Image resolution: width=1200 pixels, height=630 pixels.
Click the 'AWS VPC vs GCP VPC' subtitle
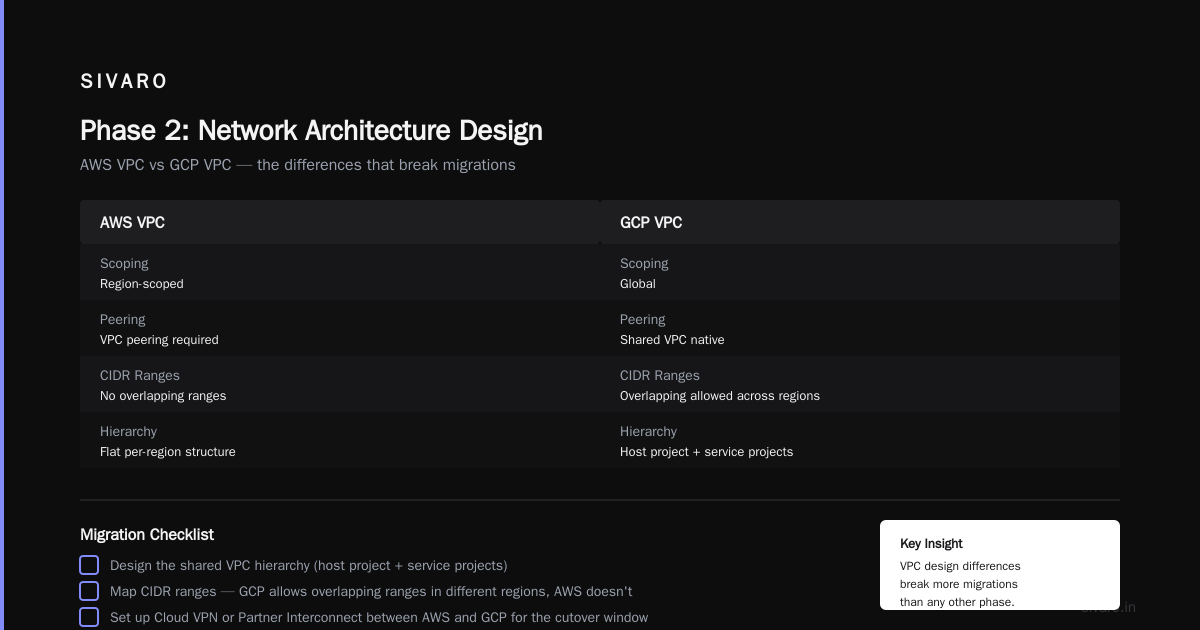point(298,165)
